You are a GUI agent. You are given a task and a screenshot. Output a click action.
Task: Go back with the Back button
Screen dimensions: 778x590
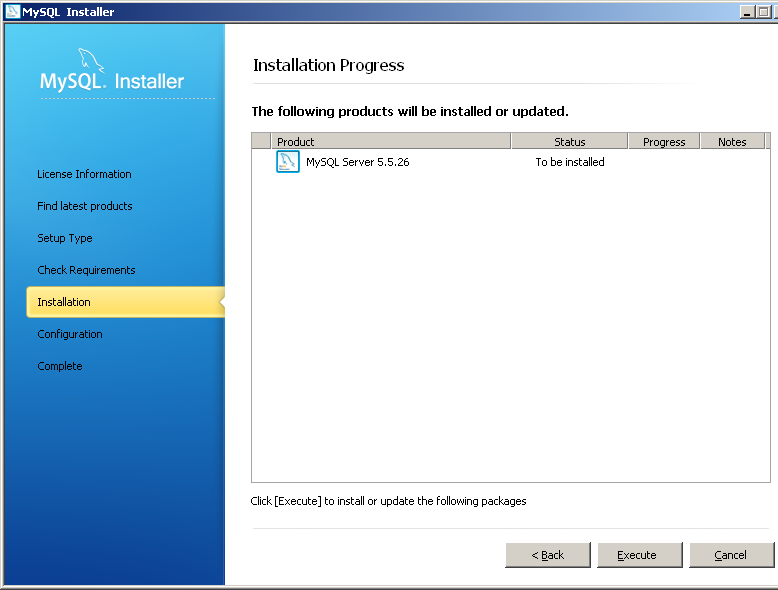(x=548, y=555)
